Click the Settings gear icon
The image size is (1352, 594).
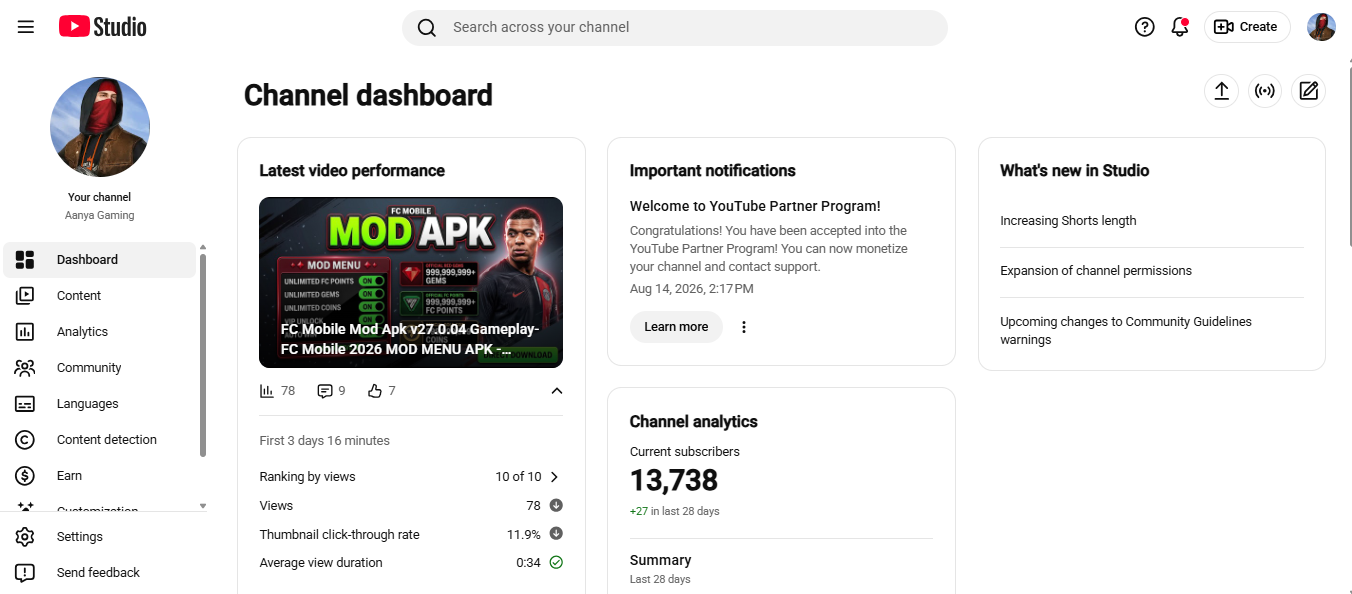coord(25,537)
